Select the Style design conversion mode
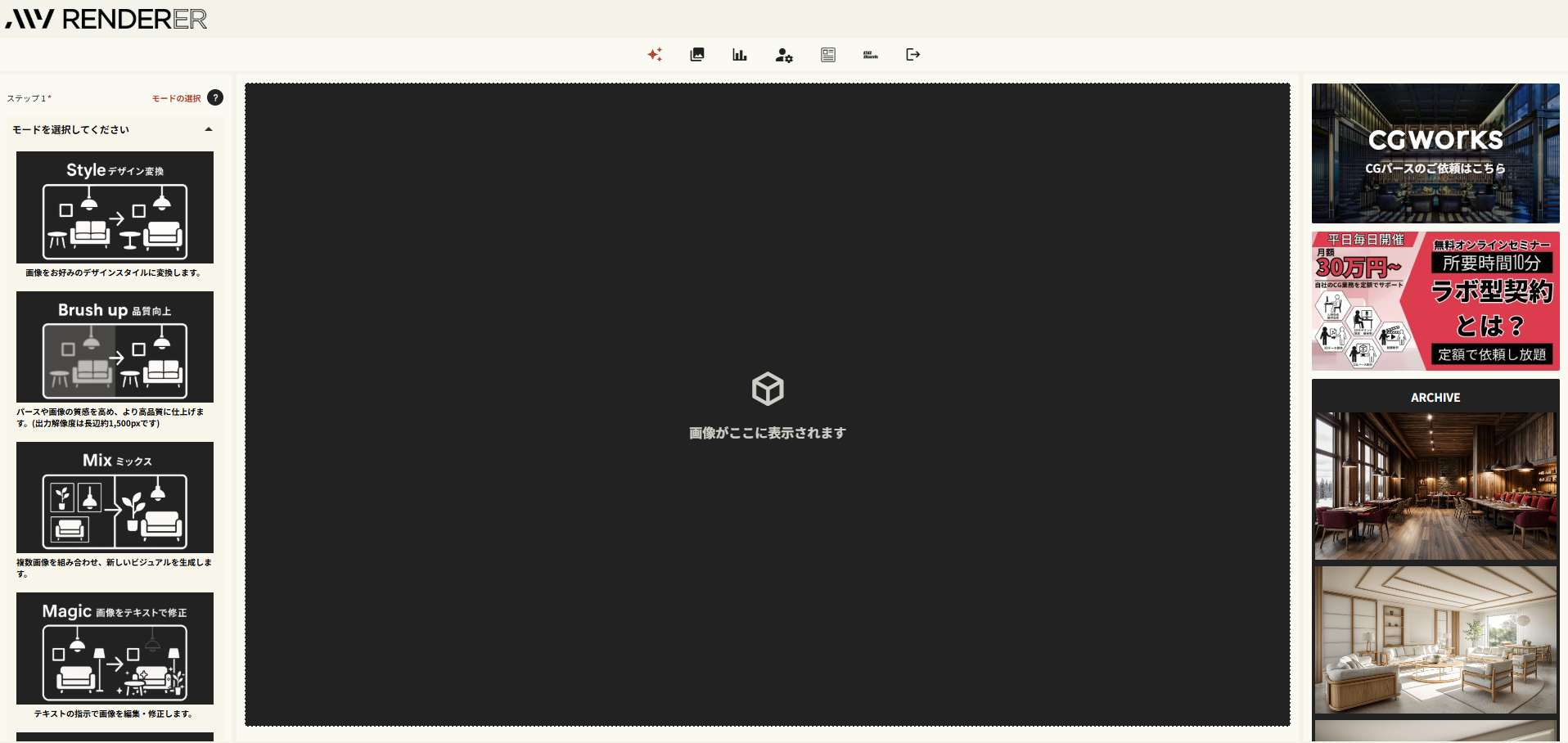This screenshot has width=1568, height=743. [115, 207]
